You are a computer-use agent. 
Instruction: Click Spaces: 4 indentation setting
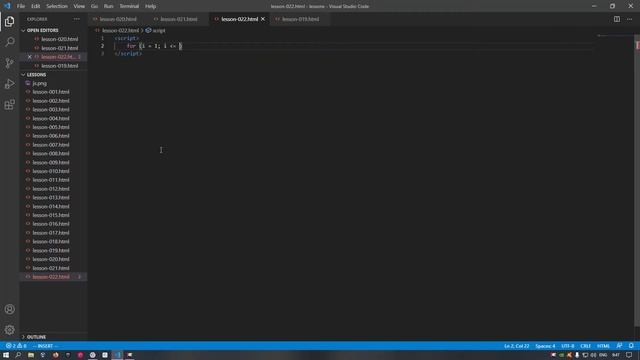545,346
